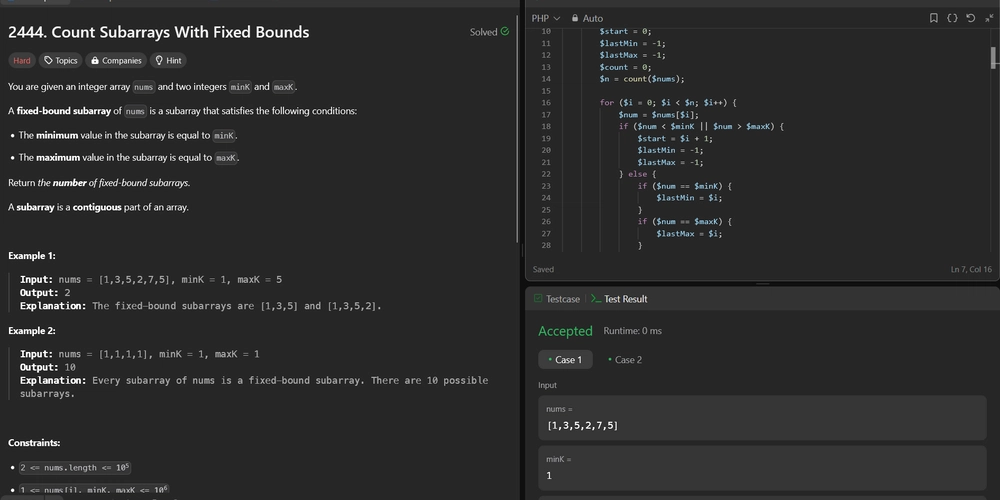This screenshot has width=1000, height=500.
Task: Switch to the Test Result tab
Action: (619, 298)
